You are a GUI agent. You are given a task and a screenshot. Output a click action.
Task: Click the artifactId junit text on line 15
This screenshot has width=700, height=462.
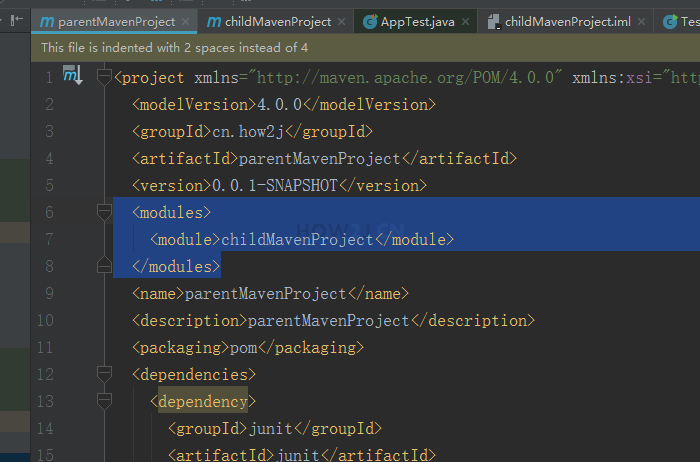click(297, 455)
